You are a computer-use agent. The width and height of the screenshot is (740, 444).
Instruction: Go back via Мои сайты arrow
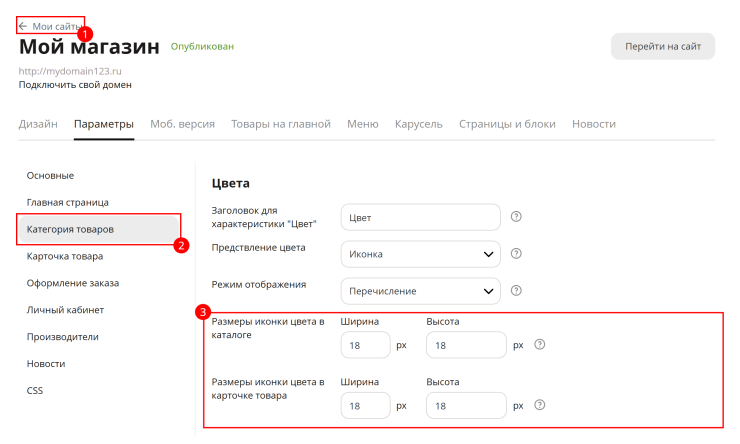tap(23, 26)
